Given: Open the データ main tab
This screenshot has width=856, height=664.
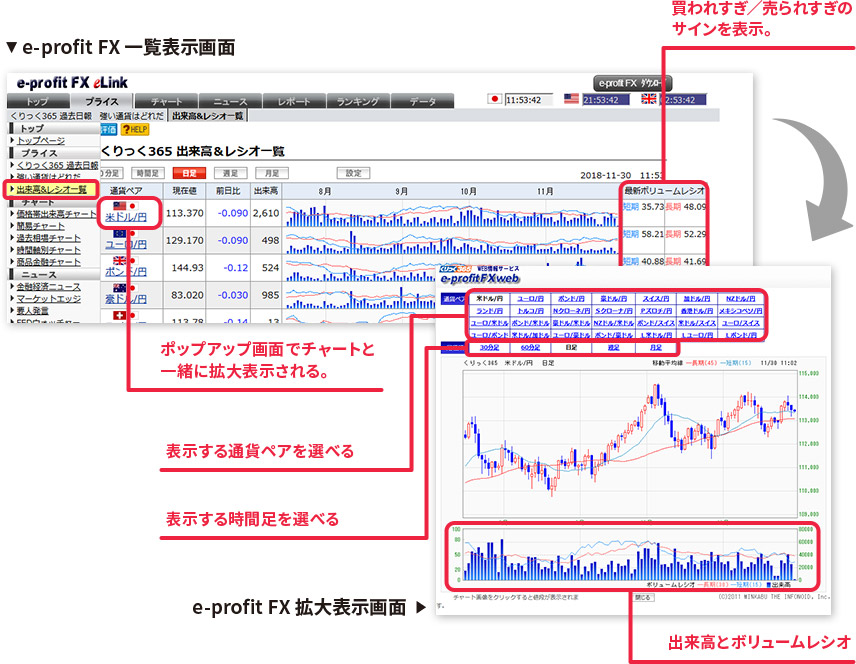Looking at the screenshot, I should tap(423, 101).
